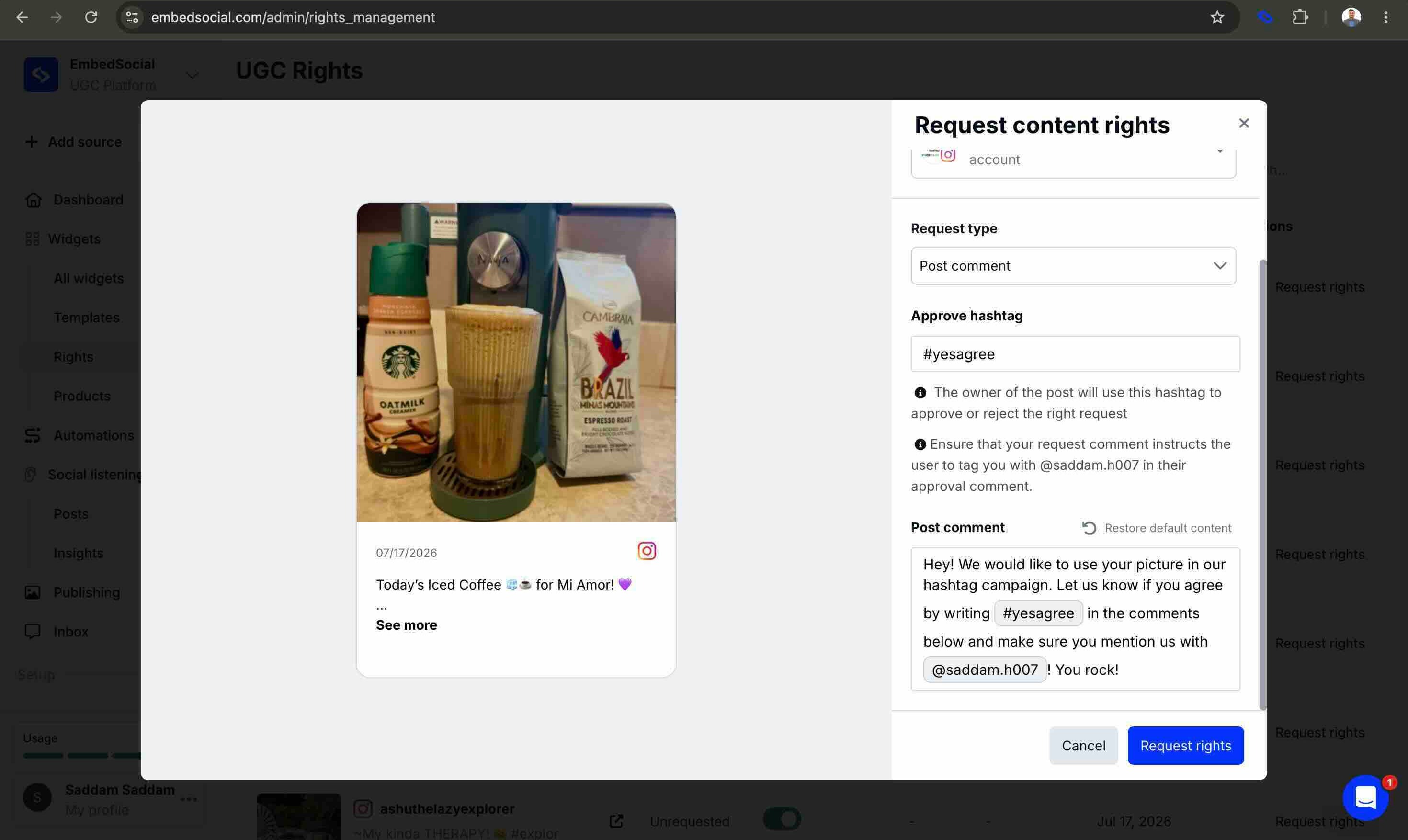Select the #yesagree tag in comment
Screen dimensions: 1408x840
pos(1038,613)
